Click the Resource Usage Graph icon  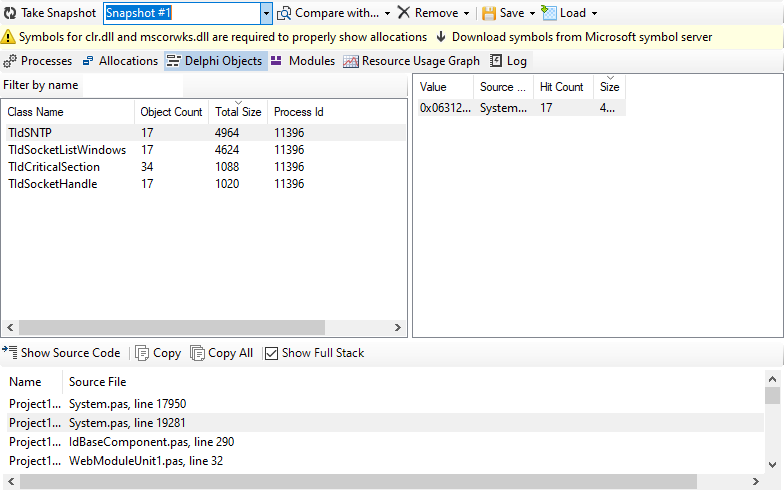click(350, 61)
